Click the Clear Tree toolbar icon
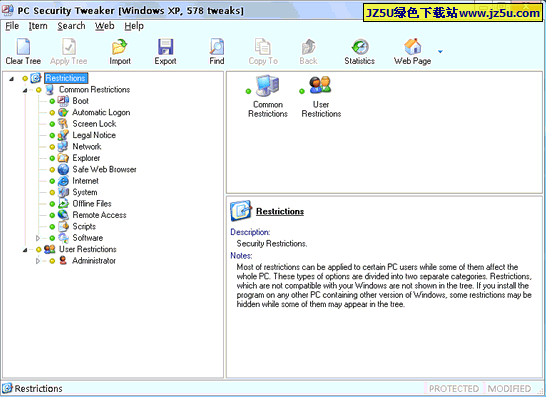The width and height of the screenshot is (546, 397). (23, 47)
